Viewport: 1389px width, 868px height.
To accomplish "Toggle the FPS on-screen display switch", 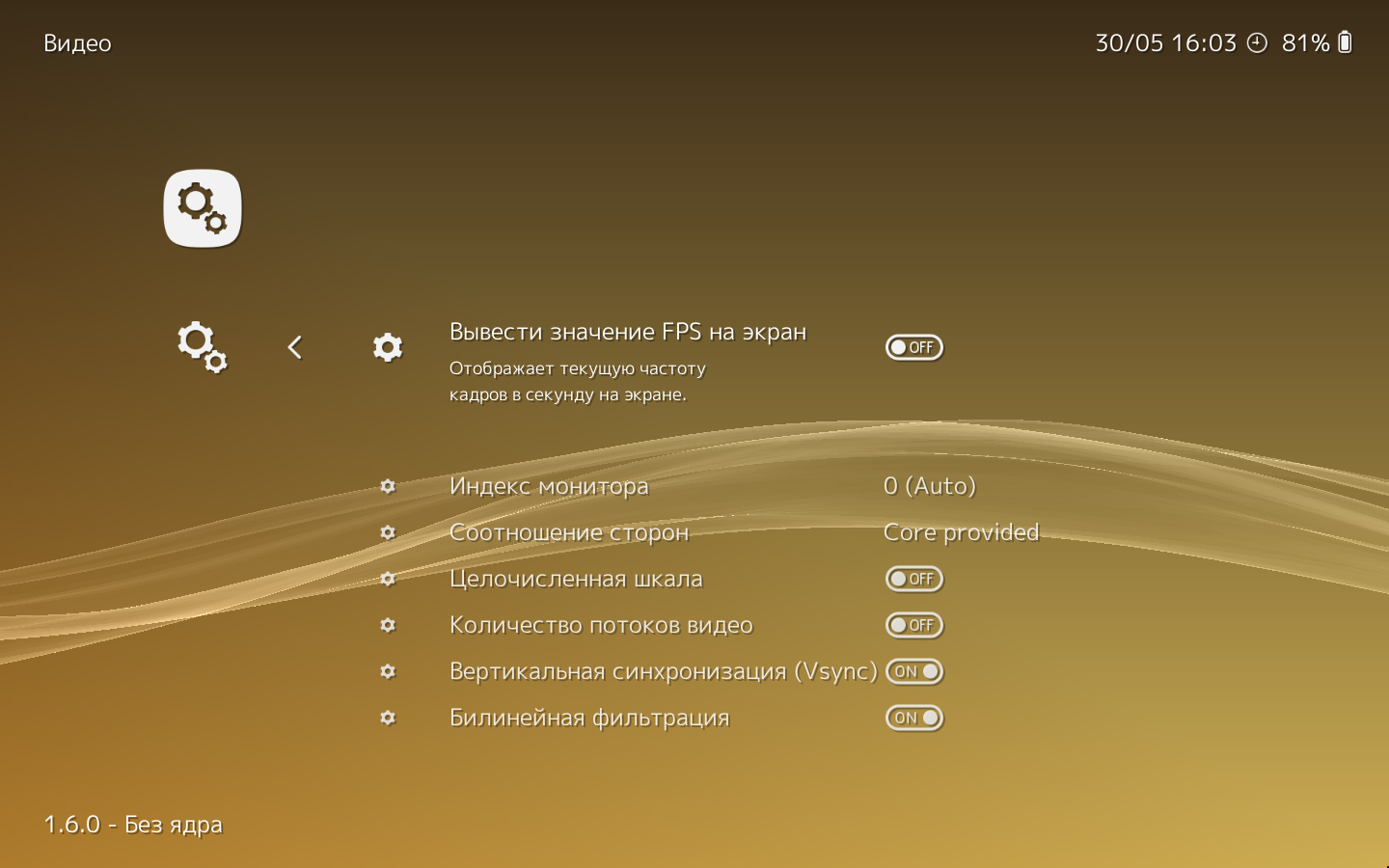I will [913, 347].
